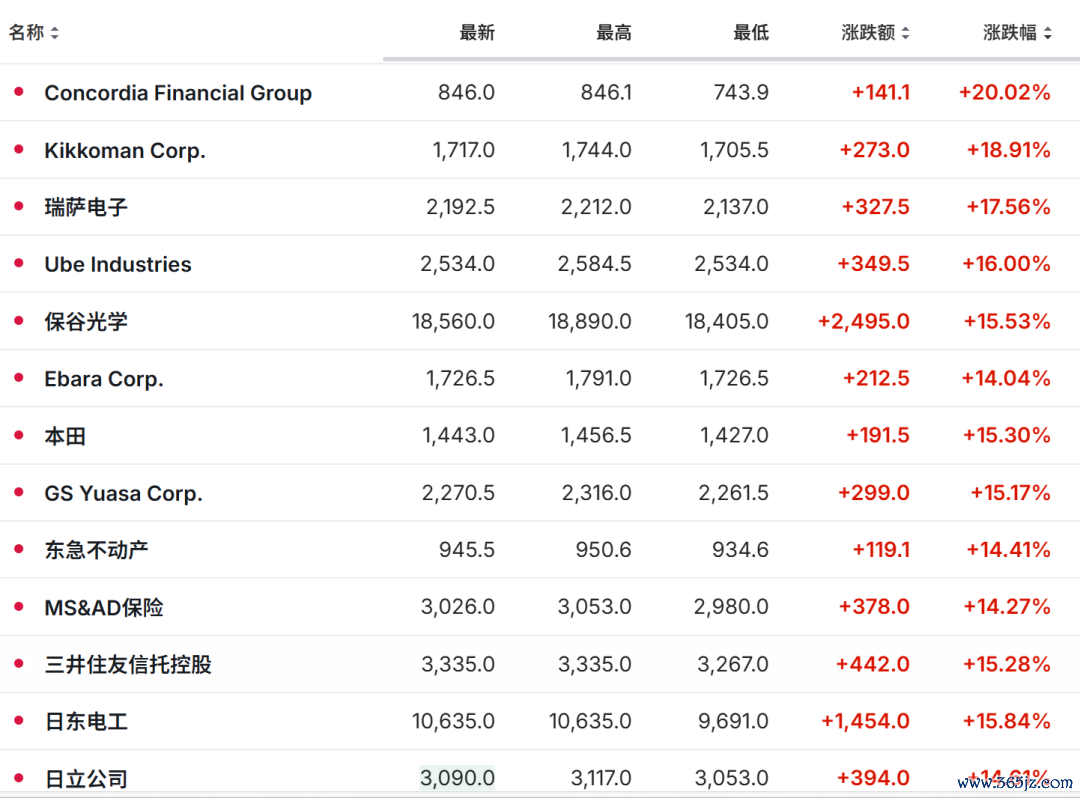Click the red dot beside Concordia Financial Group
The height and width of the screenshot is (798, 1080).
click(x=19, y=92)
